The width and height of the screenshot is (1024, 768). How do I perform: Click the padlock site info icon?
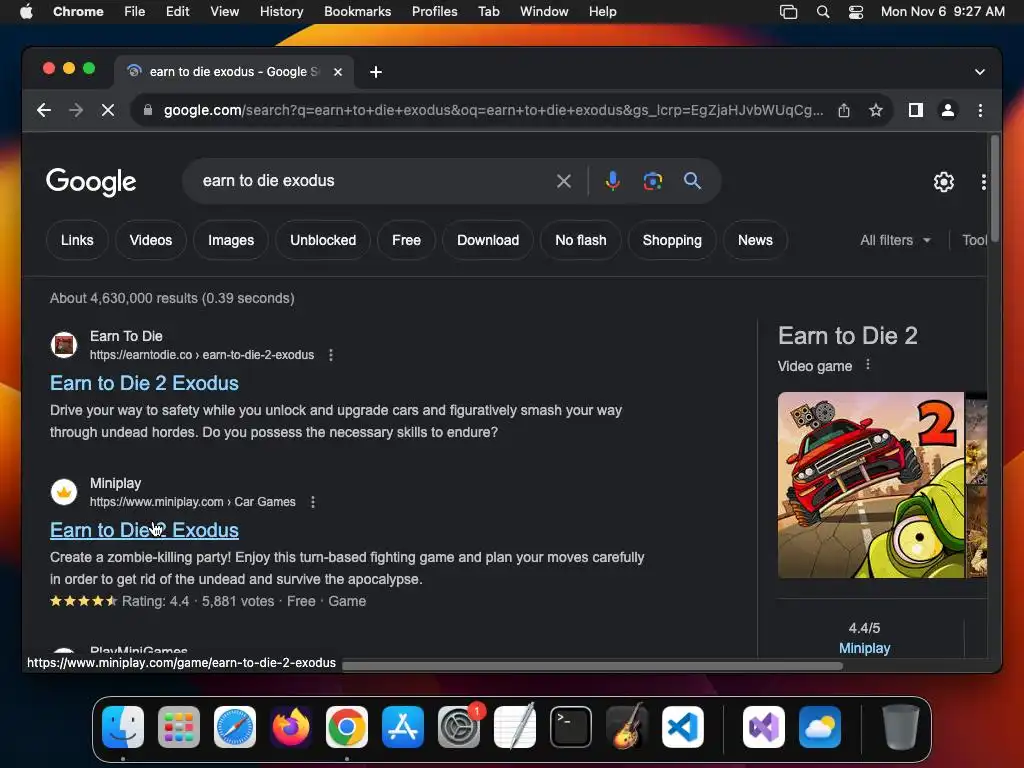pos(148,110)
